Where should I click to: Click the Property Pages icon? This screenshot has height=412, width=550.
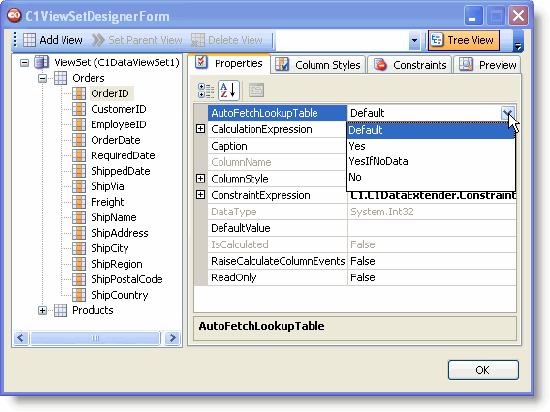pyautogui.click(x=256, y=90)
